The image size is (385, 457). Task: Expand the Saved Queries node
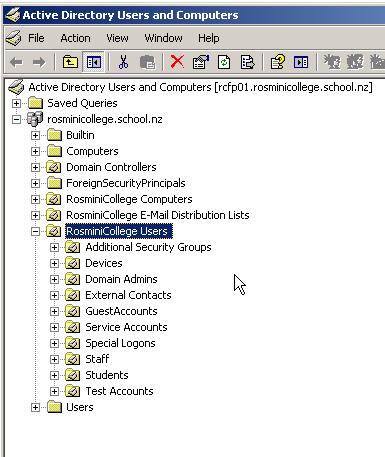coord(16,103)
